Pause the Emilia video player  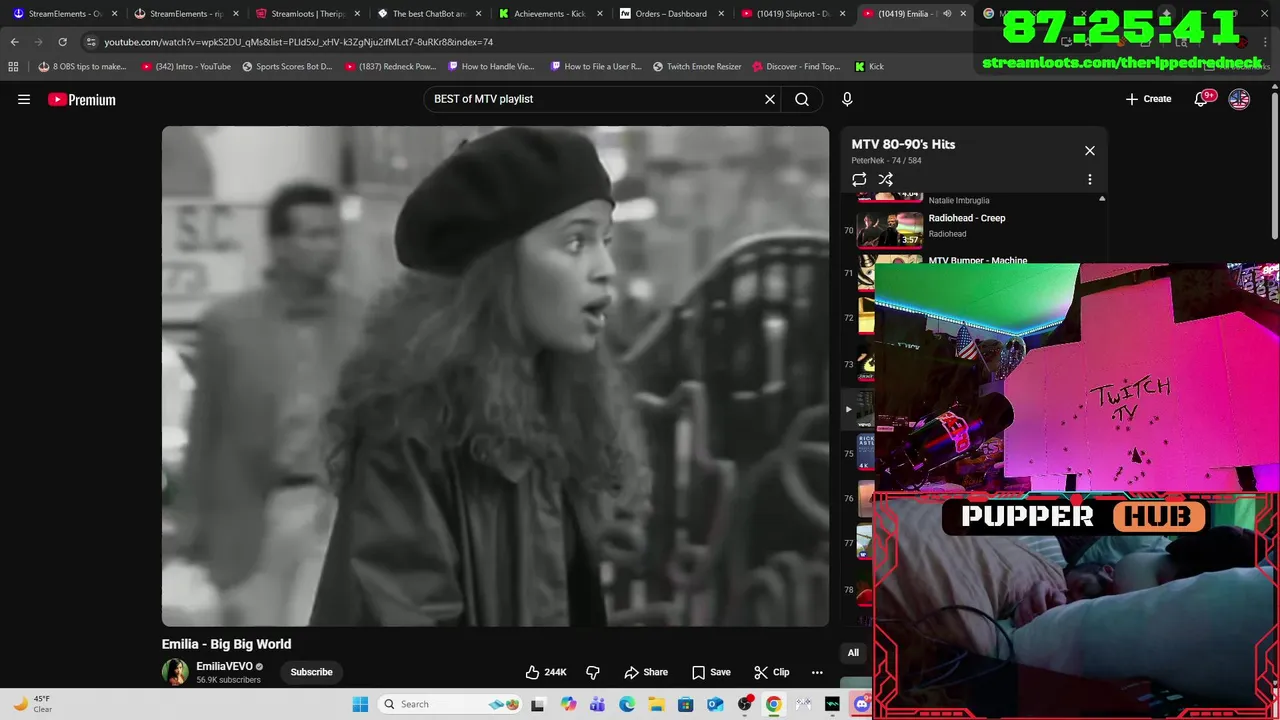495,376
